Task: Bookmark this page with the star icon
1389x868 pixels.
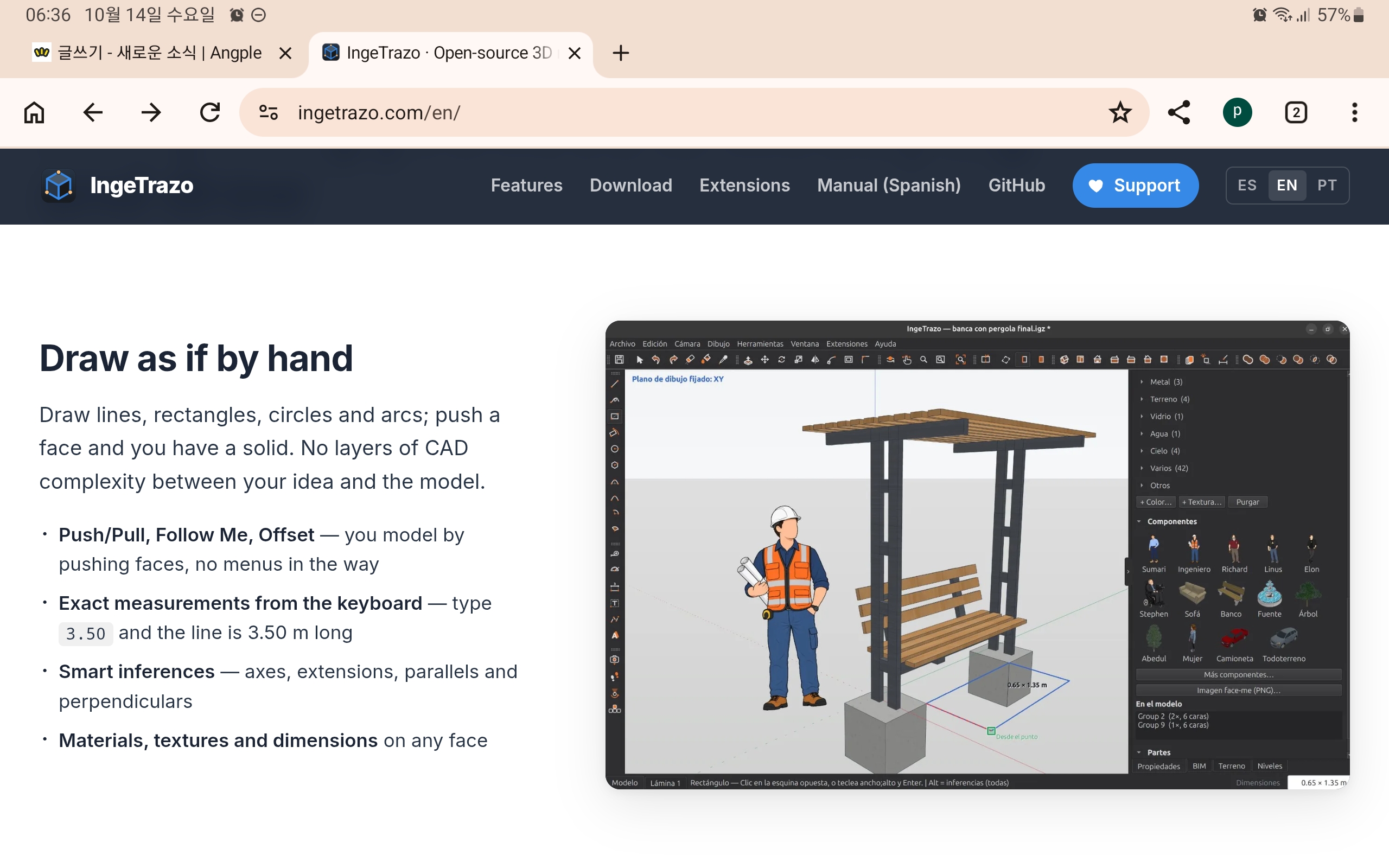Action: 1120,112
